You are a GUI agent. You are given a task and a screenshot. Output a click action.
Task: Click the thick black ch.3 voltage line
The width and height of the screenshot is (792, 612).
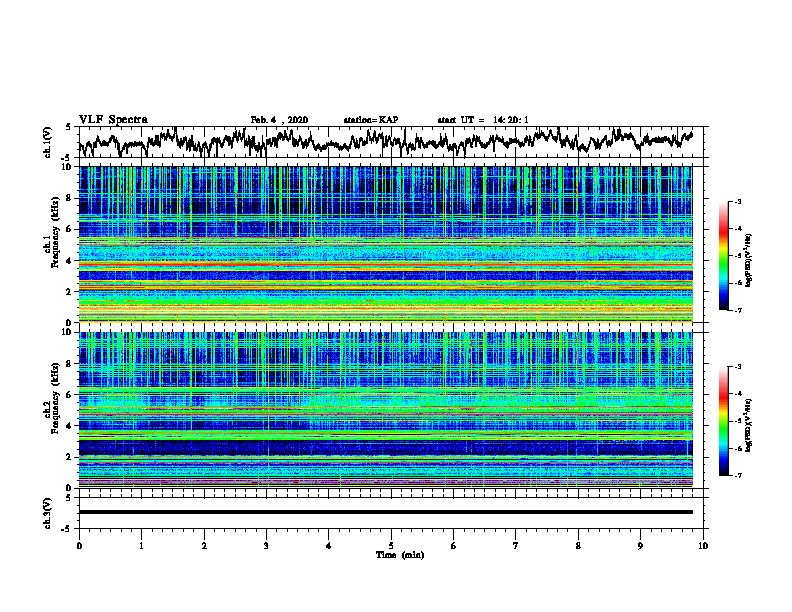coord(386,512)
